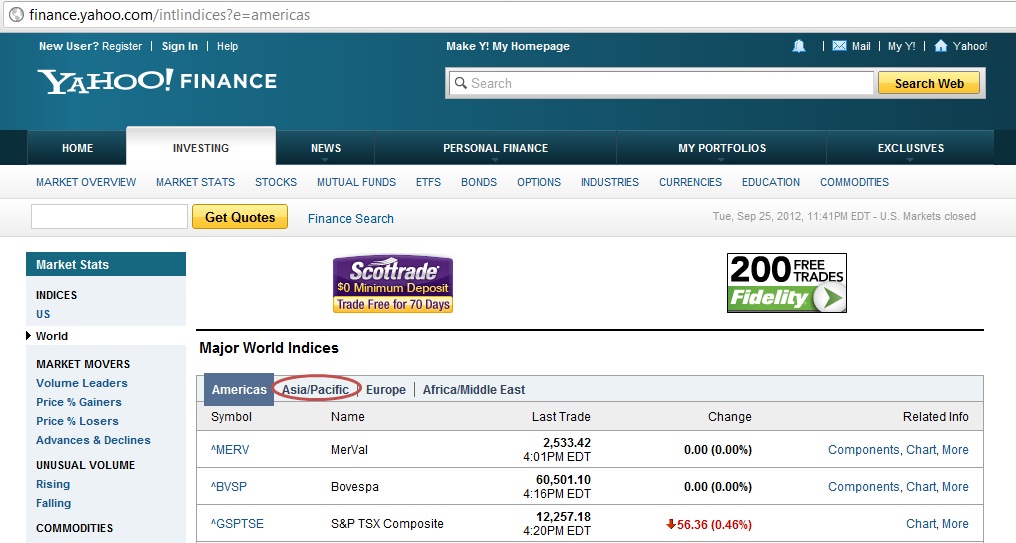Viewport: 1016px width, 543px height.
Task: Open the PERSONAL FINANCE tab
Action: click(x=496, y=148)
